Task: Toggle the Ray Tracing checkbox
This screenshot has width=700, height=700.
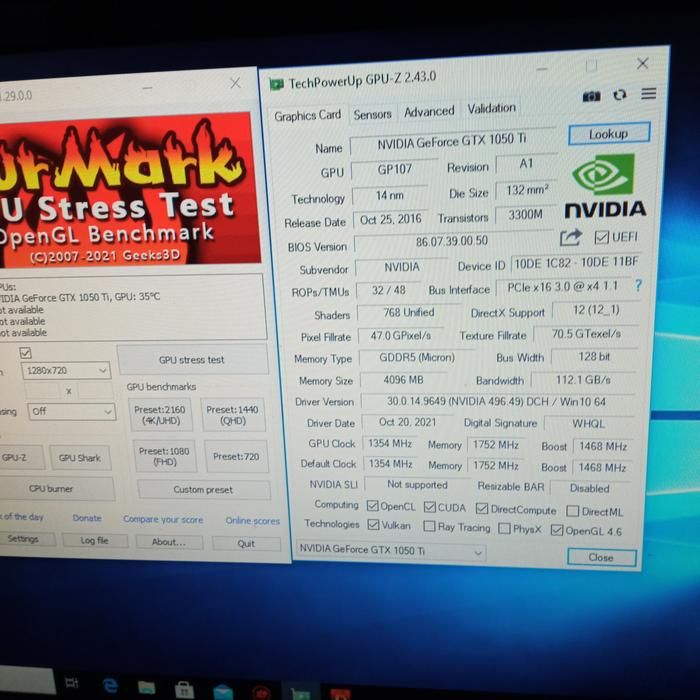Action: click(429, 526)
